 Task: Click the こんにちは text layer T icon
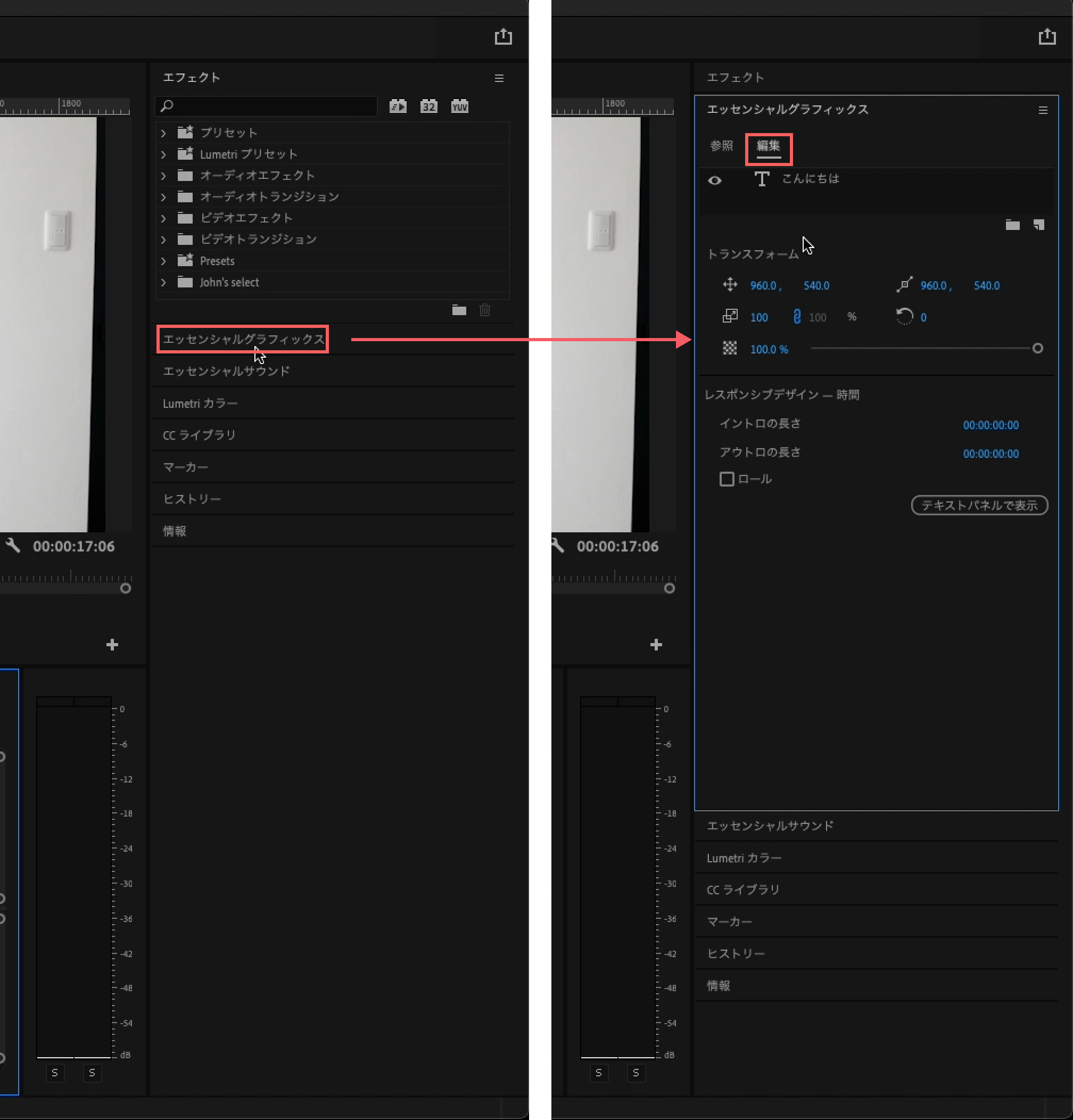761,179
